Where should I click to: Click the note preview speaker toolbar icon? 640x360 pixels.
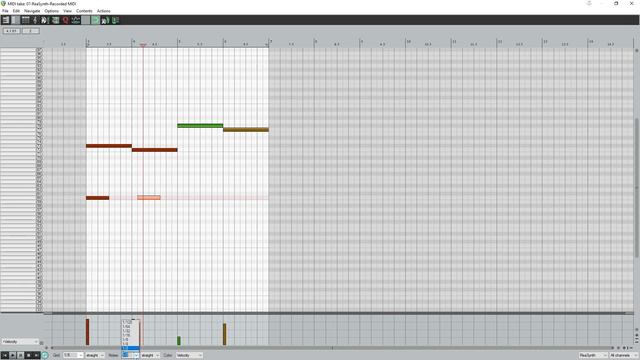coord(105,20)
